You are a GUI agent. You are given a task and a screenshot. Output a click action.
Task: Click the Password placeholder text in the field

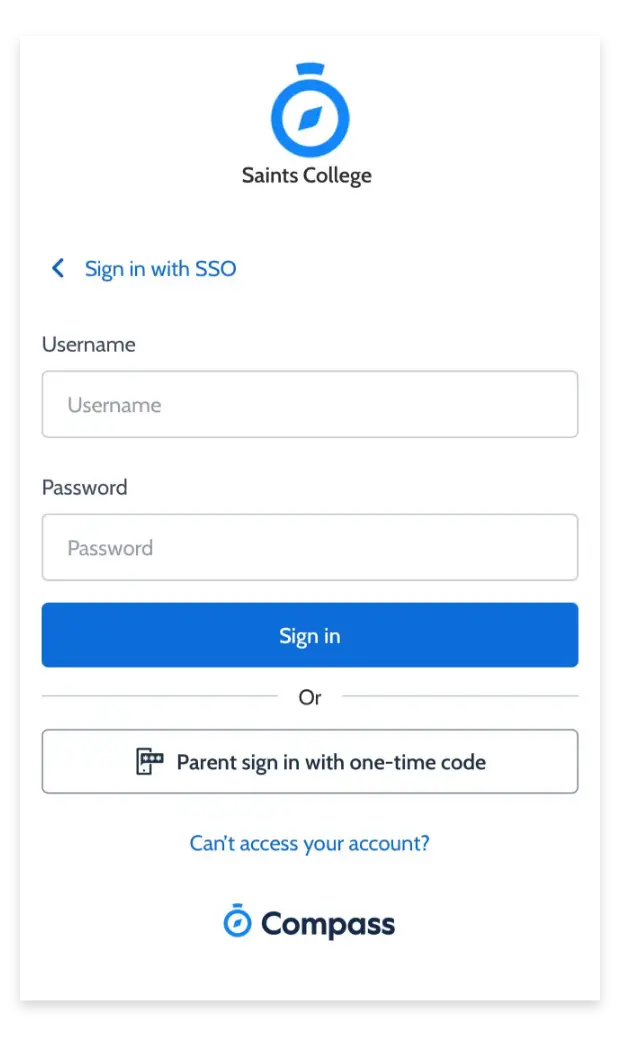click(x=110, y=548)
